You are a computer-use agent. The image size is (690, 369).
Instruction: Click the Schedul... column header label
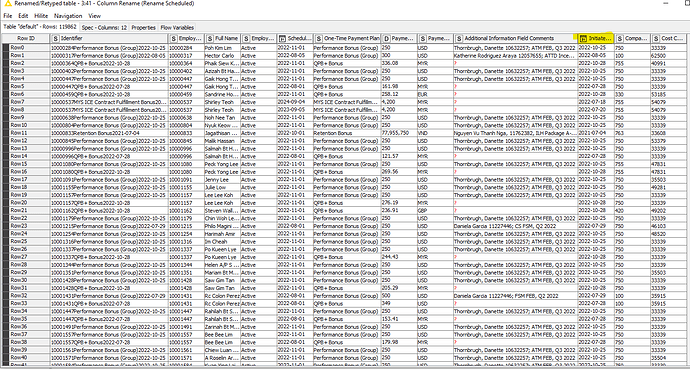click(299, 39)
